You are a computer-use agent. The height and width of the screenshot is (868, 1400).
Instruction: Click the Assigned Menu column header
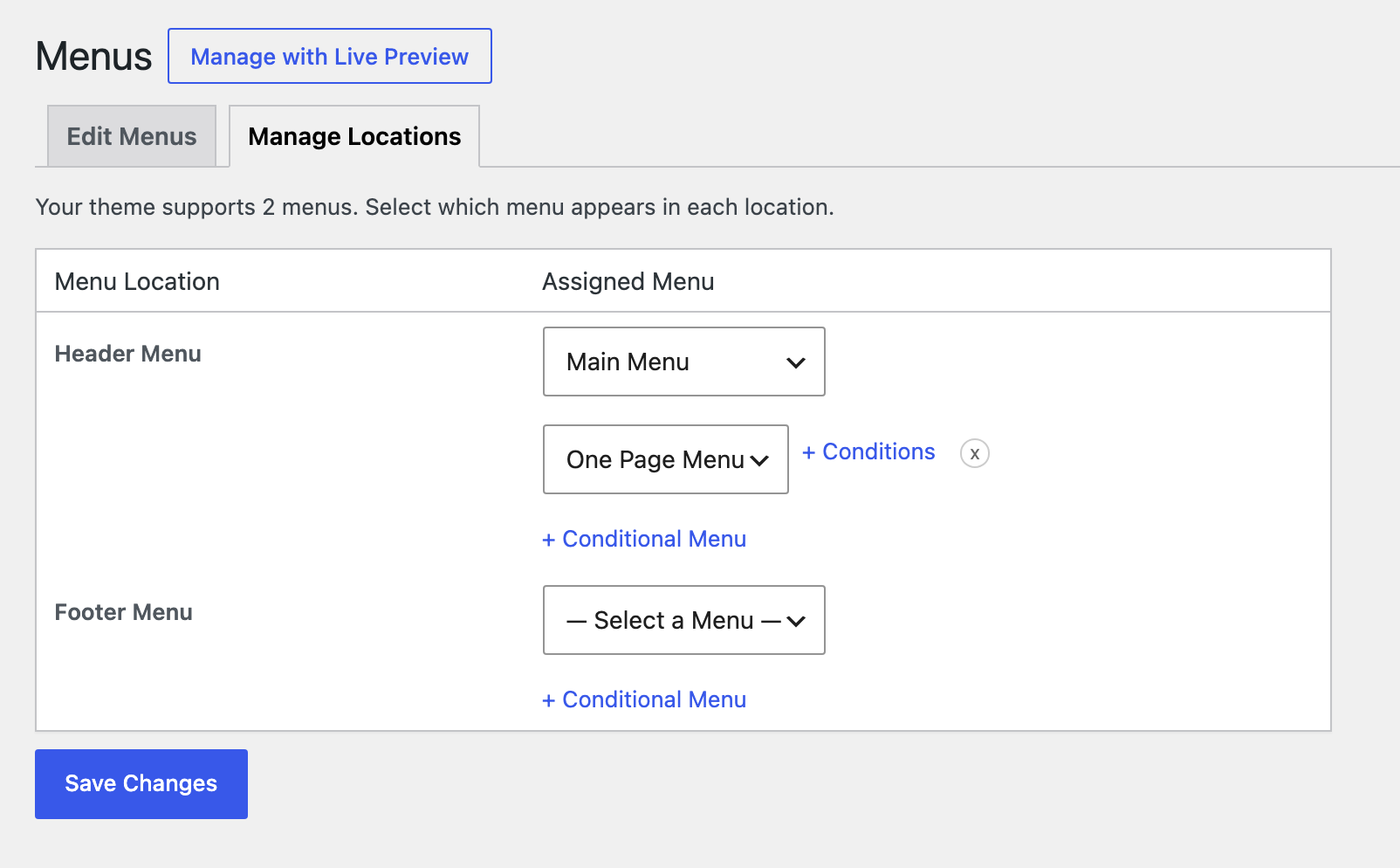coord(628,281)
